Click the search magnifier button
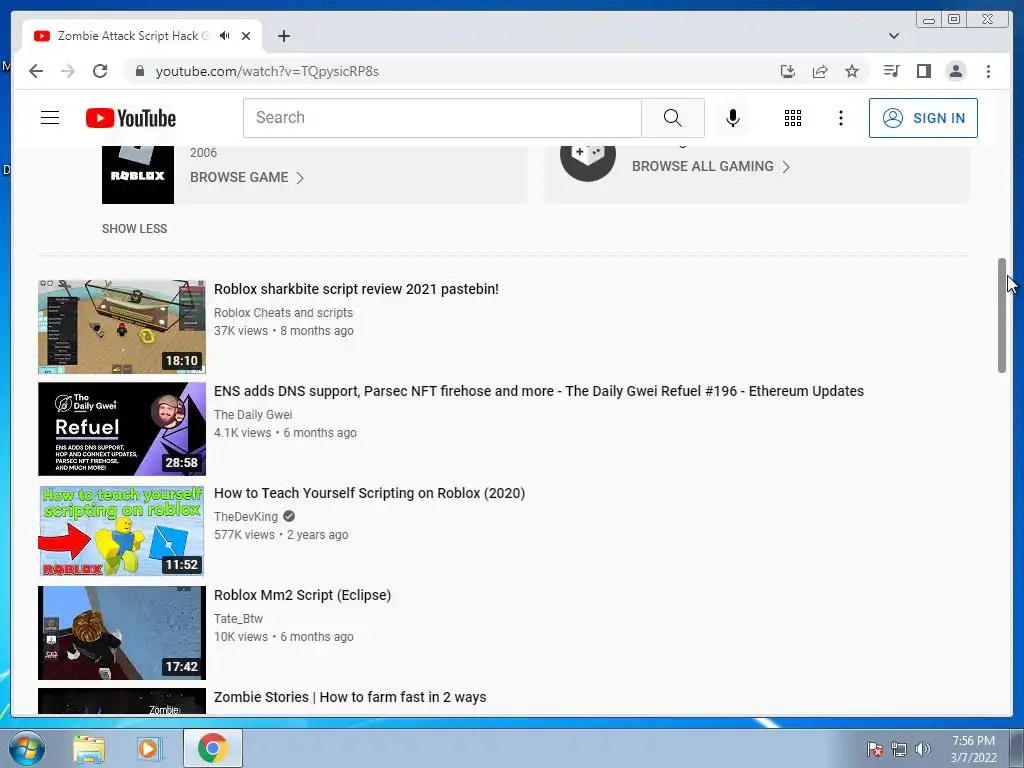1024x768 pixels. 673,118
